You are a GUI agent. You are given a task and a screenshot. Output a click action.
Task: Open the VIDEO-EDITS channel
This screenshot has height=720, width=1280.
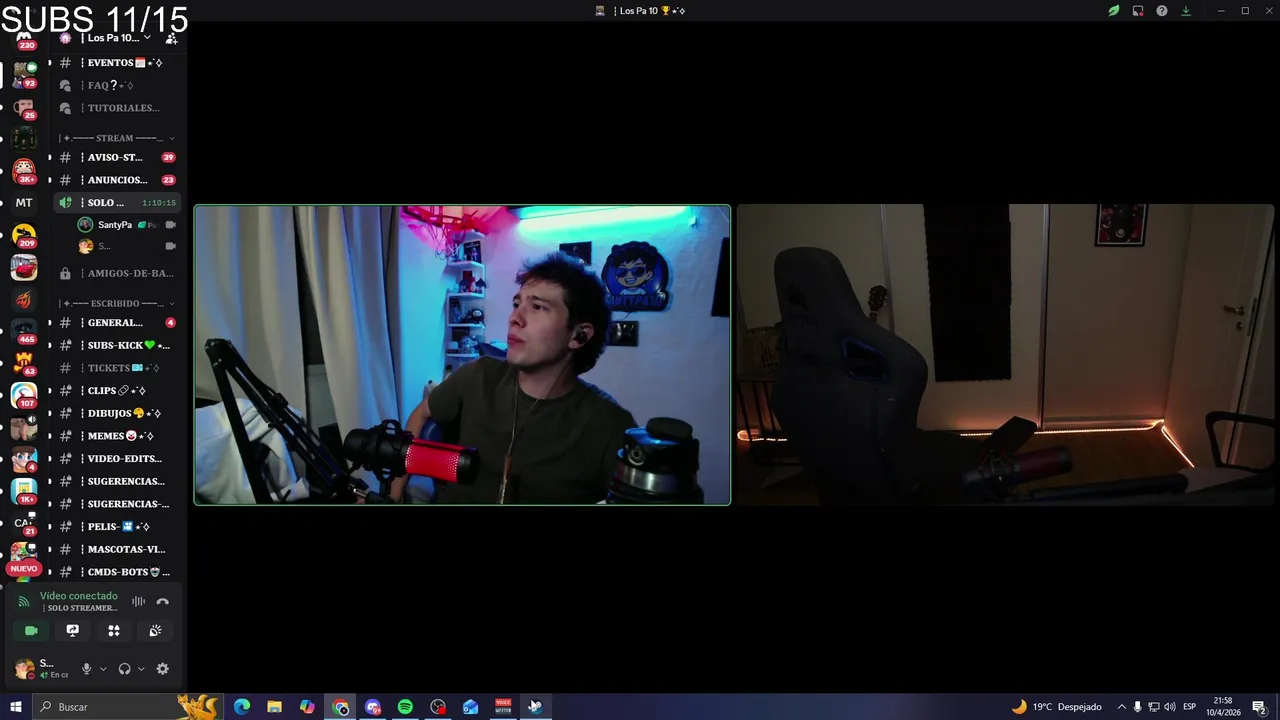click(117, 458)
